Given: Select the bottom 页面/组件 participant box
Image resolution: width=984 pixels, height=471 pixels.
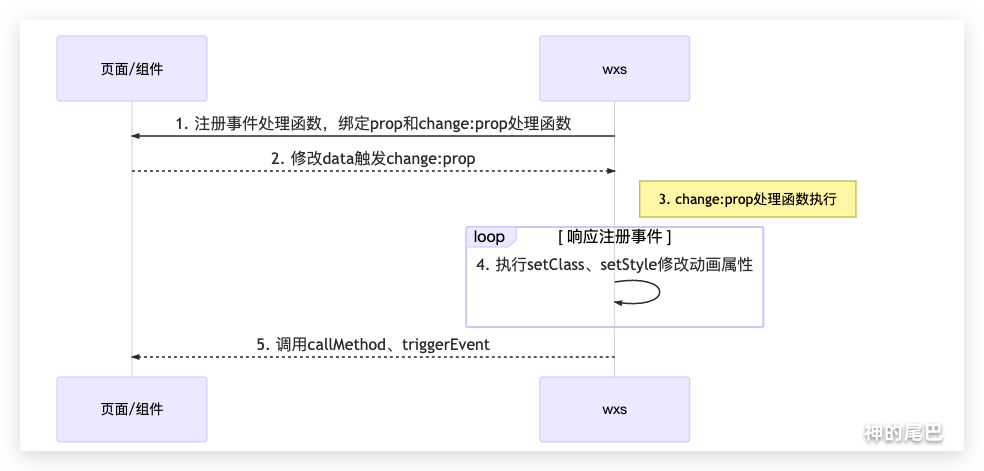Looking at the screenshot, I should (131, 408).
